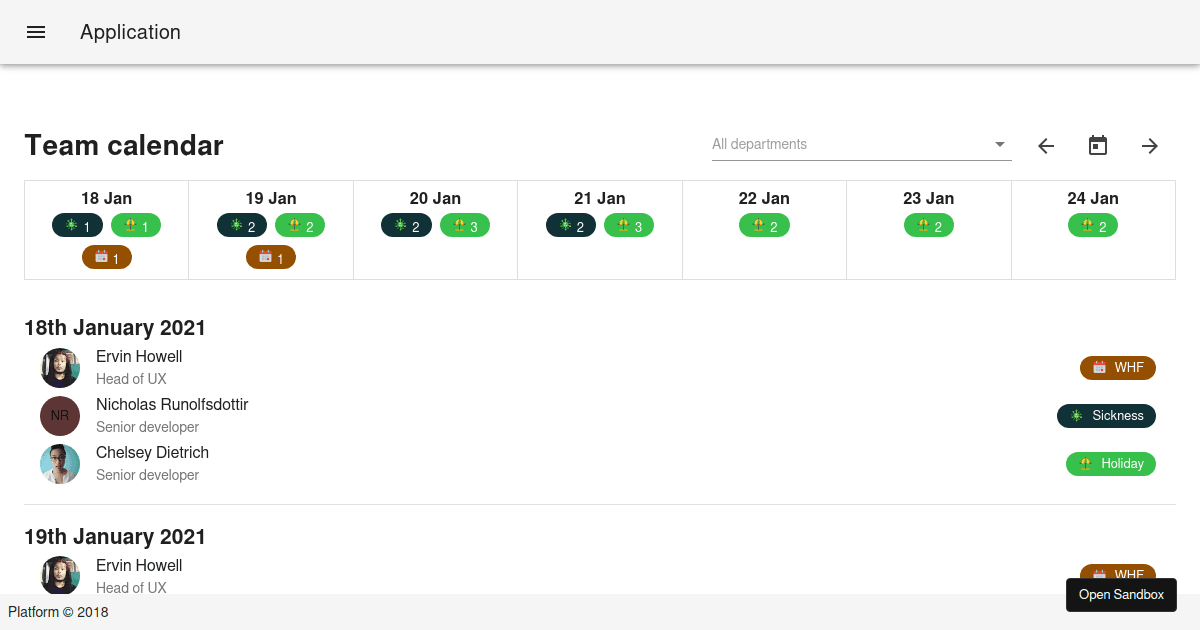1200x630 pixels.
Task: Select the 18 Jan day cell
Action: tap(106, 230)
